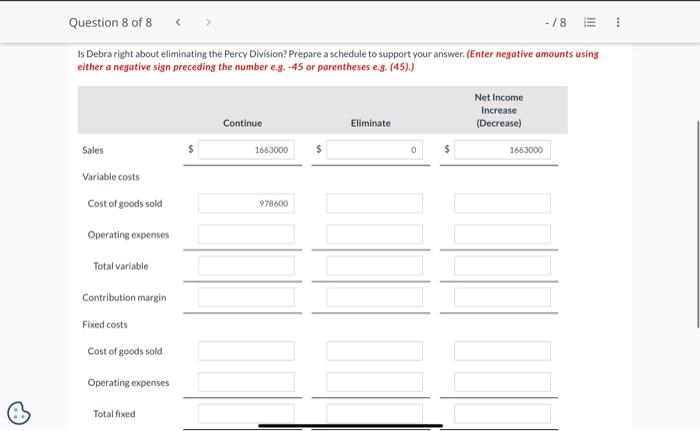
Task: Click the 'Continue' column header
Action: point(242,123)
